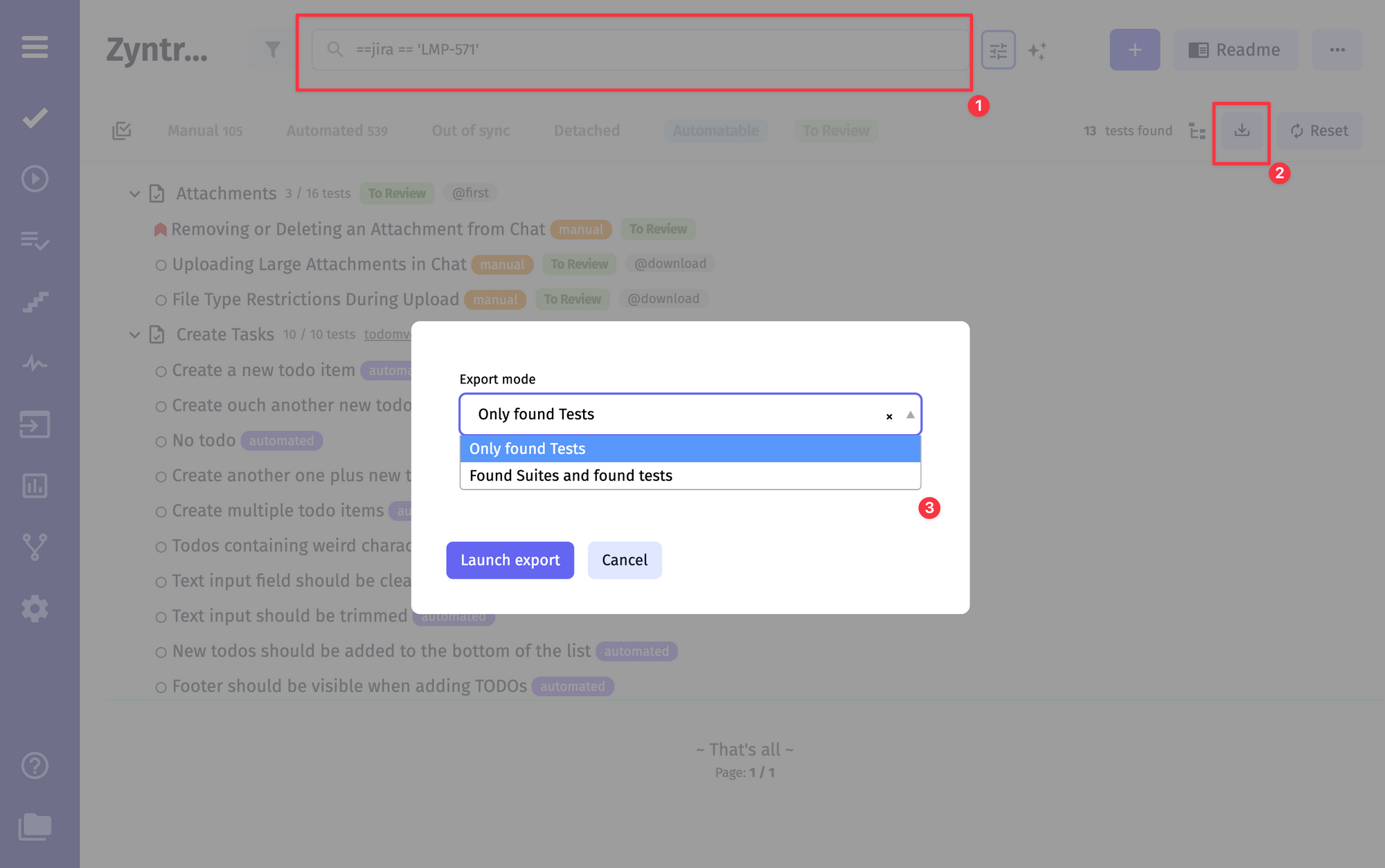Toggle the Out of sync filter tab
The height and width of the screenshot is (868, 1385).
pyautogui.click(x=470, y=130)
